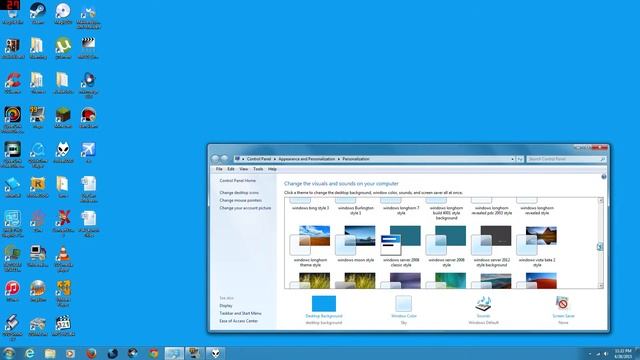Select windows server 2008 classic style theme
Image resolution: width=640 pixels, height=360 pixels.
point(401,246)
